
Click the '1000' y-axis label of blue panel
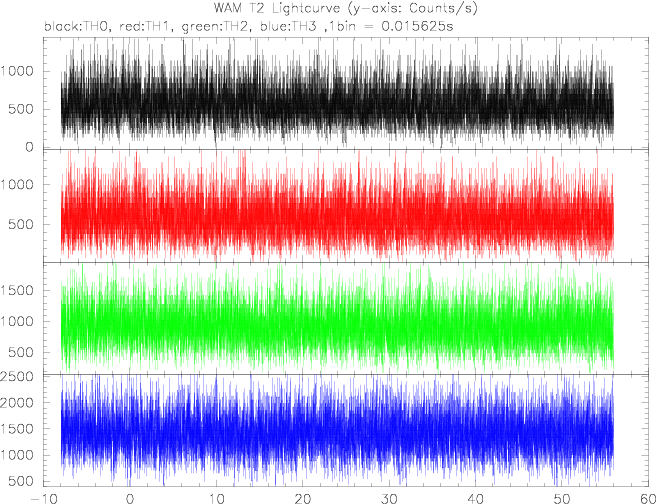tap(17, 455)
